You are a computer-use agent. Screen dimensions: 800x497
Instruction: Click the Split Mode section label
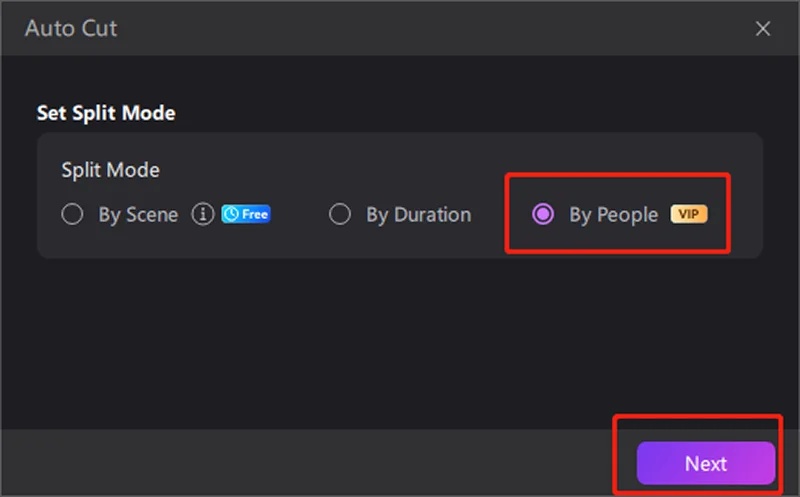point(110,170)
